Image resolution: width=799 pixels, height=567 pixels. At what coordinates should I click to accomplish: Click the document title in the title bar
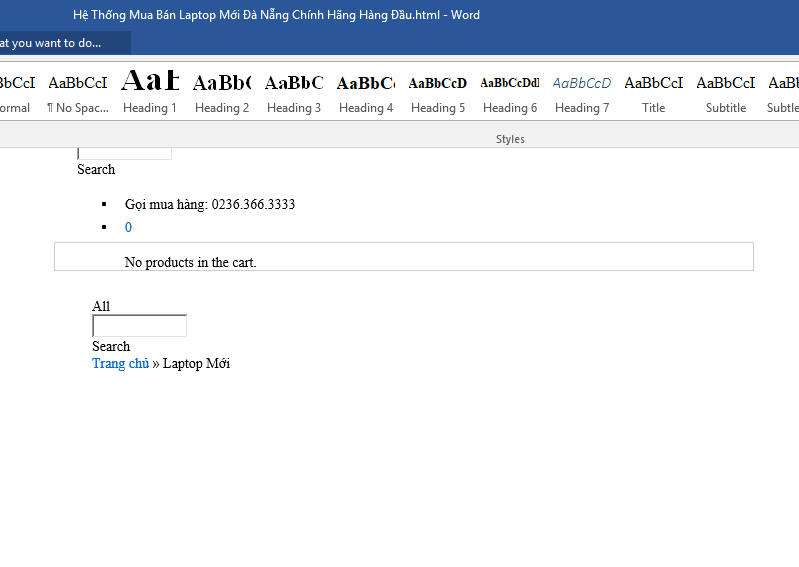(x=276, y=15)
